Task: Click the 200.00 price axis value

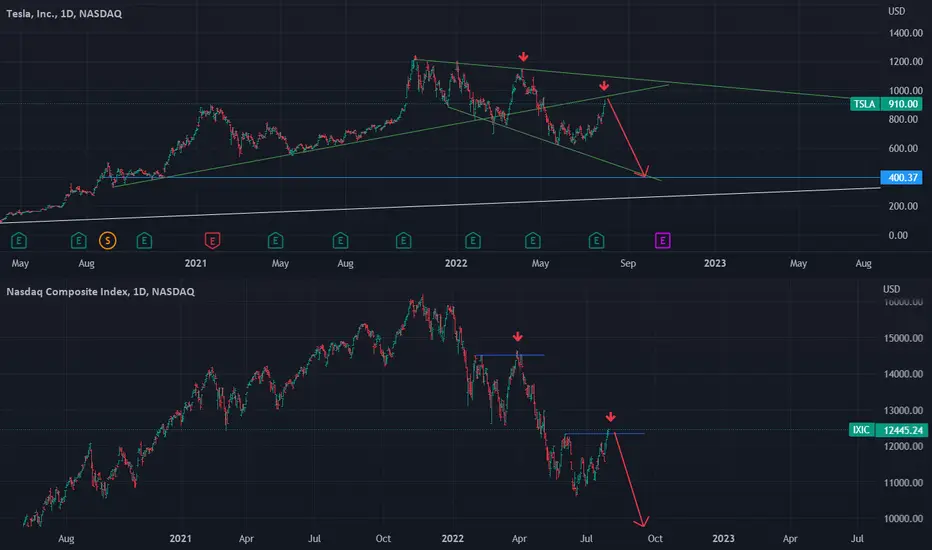Action: [x=903, y=206]
